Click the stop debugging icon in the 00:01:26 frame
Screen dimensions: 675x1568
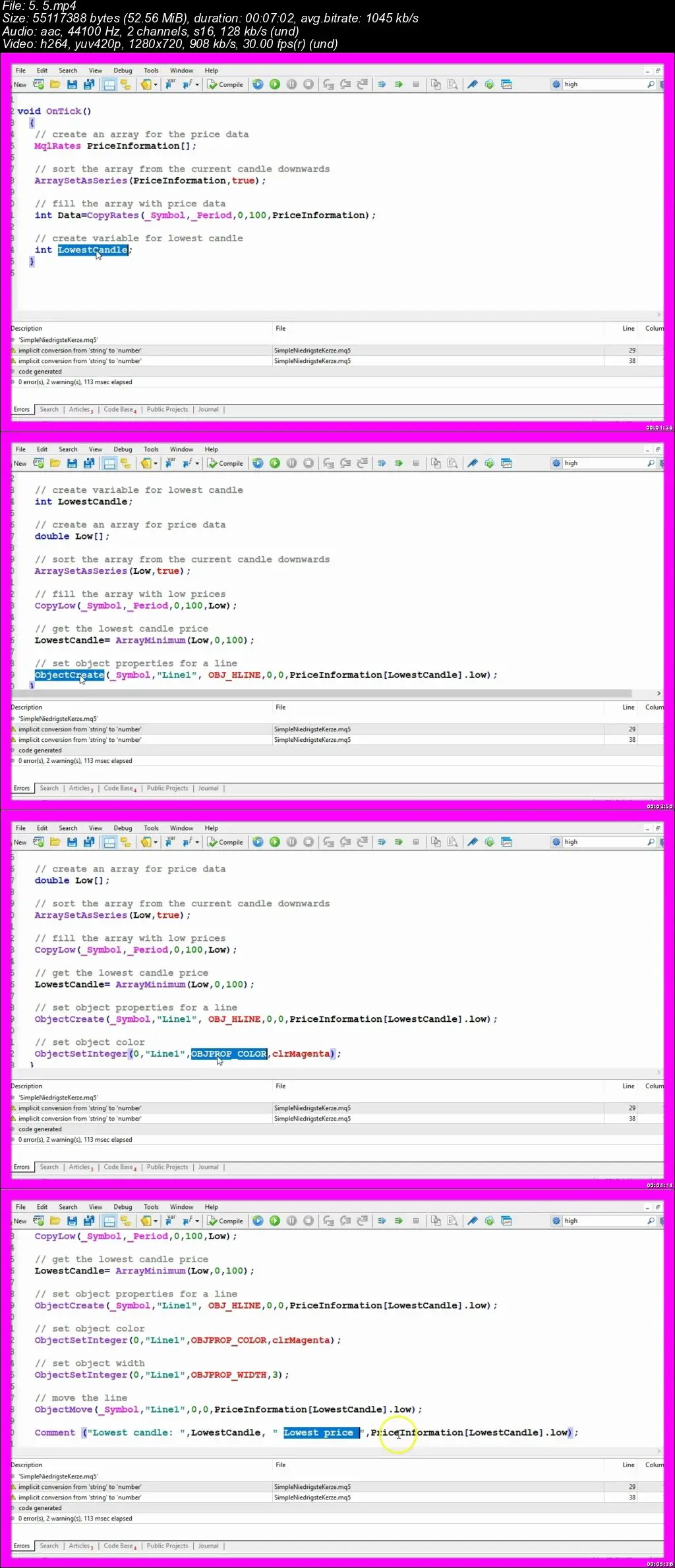tap(308, 84)
